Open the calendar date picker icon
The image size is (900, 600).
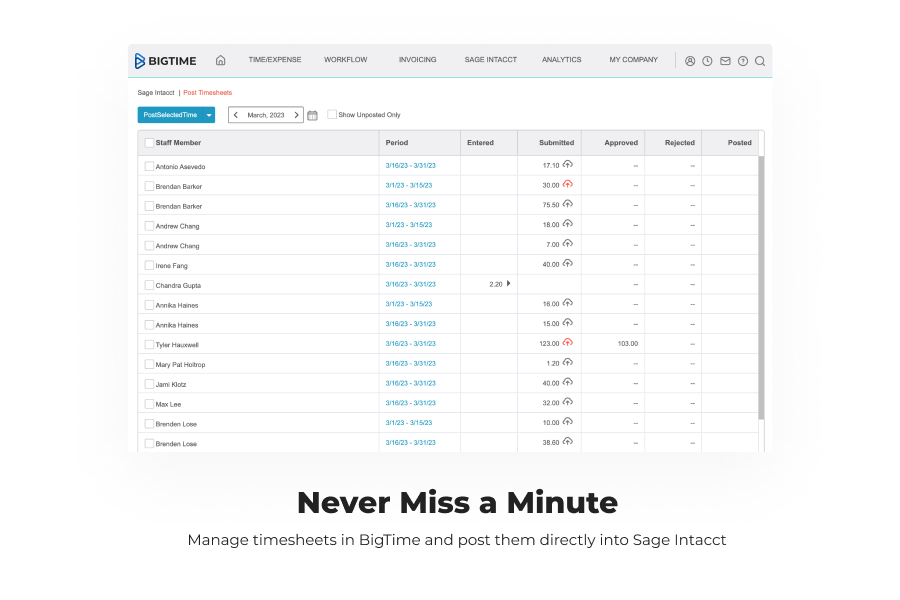click(x=312, y=115)
